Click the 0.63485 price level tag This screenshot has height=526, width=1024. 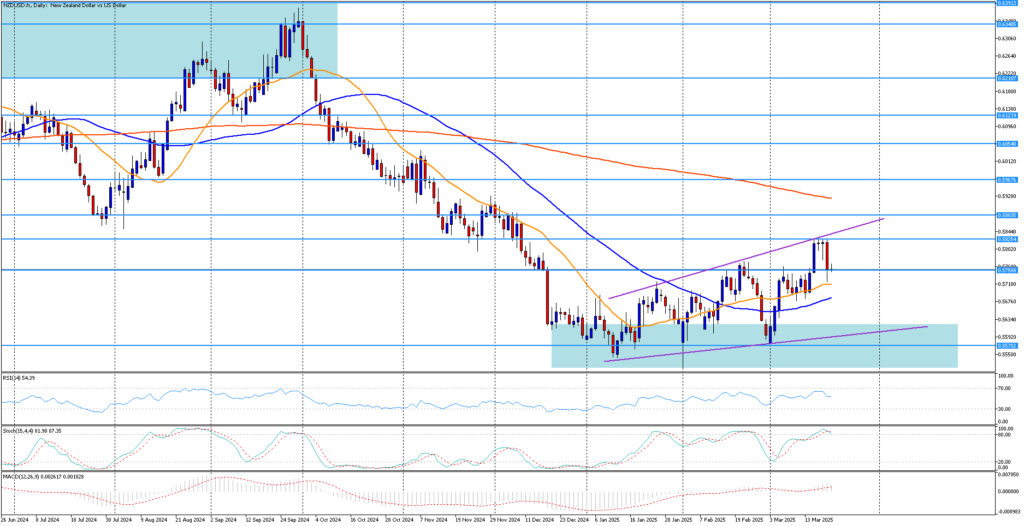point(1007,24)
